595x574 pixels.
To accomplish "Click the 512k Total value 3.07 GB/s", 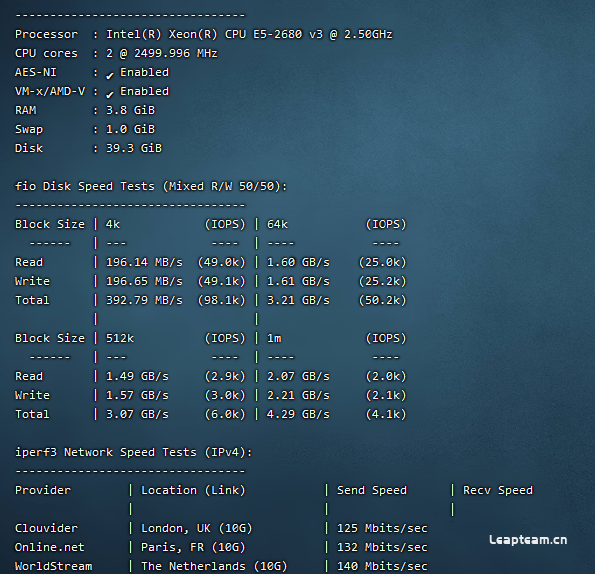I will (x=137, y=414).
